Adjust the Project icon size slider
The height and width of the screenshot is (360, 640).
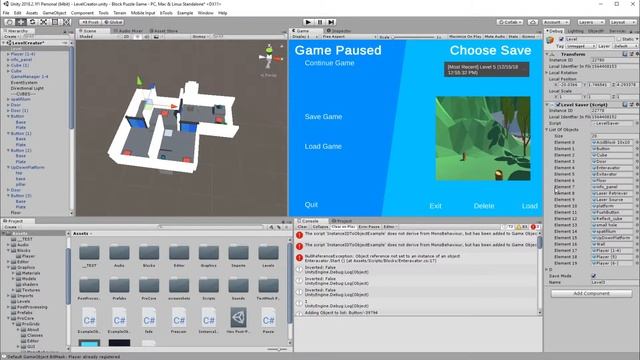(x=278, y=349)
